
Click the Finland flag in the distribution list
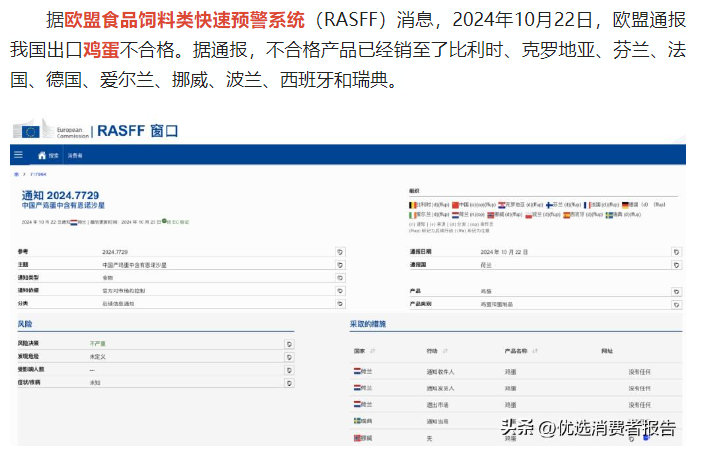pyautogui.click(x=549, y=205)
